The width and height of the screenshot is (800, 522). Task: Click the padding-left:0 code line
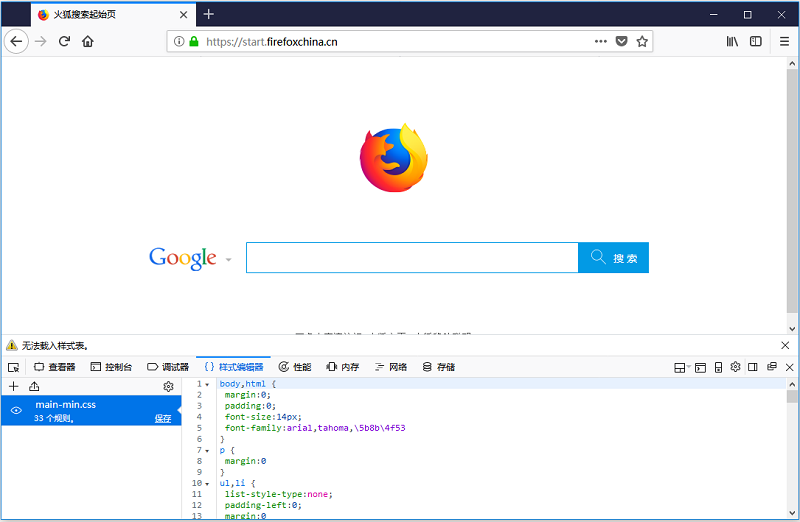click(x=263, y=505)
